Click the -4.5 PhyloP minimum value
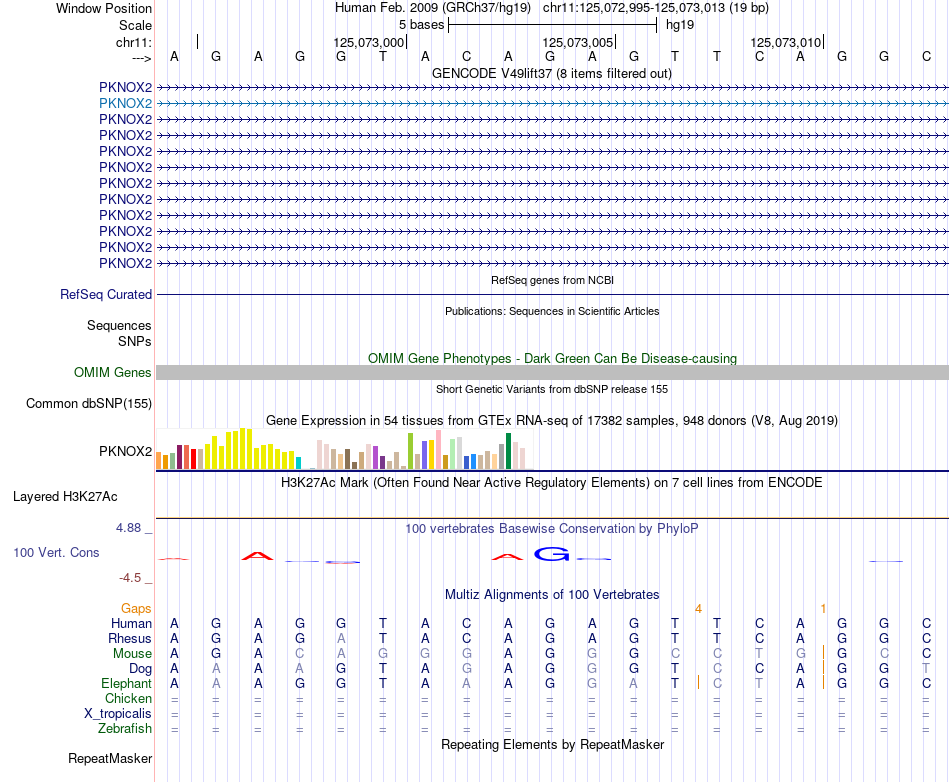This screenshot has height=782, width=950. (x=130, y=578)
